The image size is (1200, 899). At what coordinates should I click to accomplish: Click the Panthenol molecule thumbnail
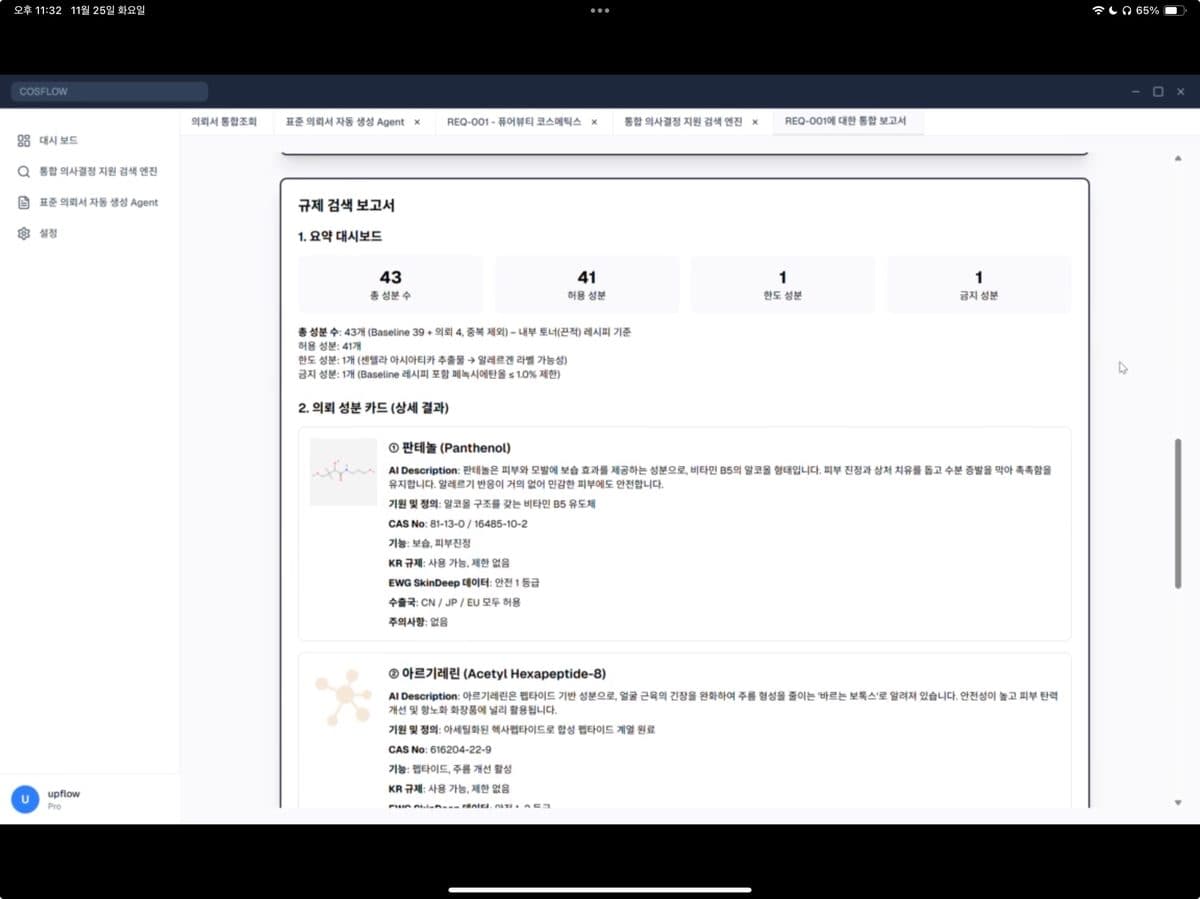pyautogui.click(x=343, y=472)
